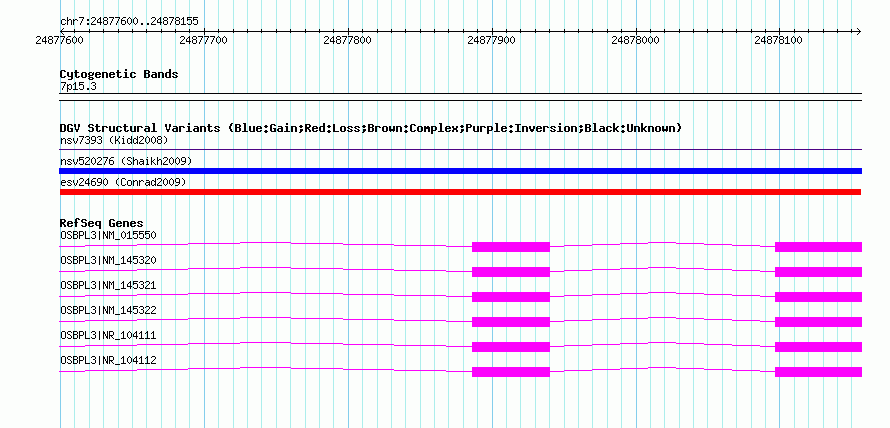Viewport: 890px width, 428px height.
Task: Click NR_104111 middle exon block
Action: (511, 347)
